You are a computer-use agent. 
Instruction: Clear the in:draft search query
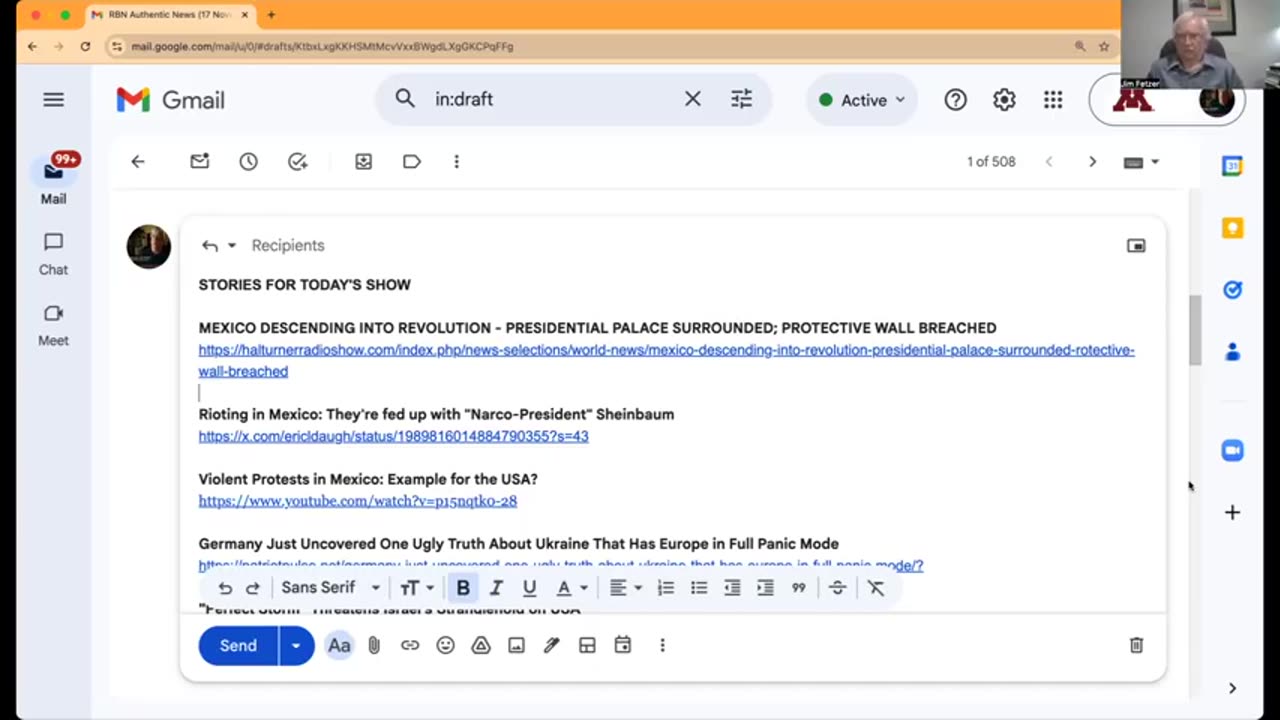click(692, 99)
